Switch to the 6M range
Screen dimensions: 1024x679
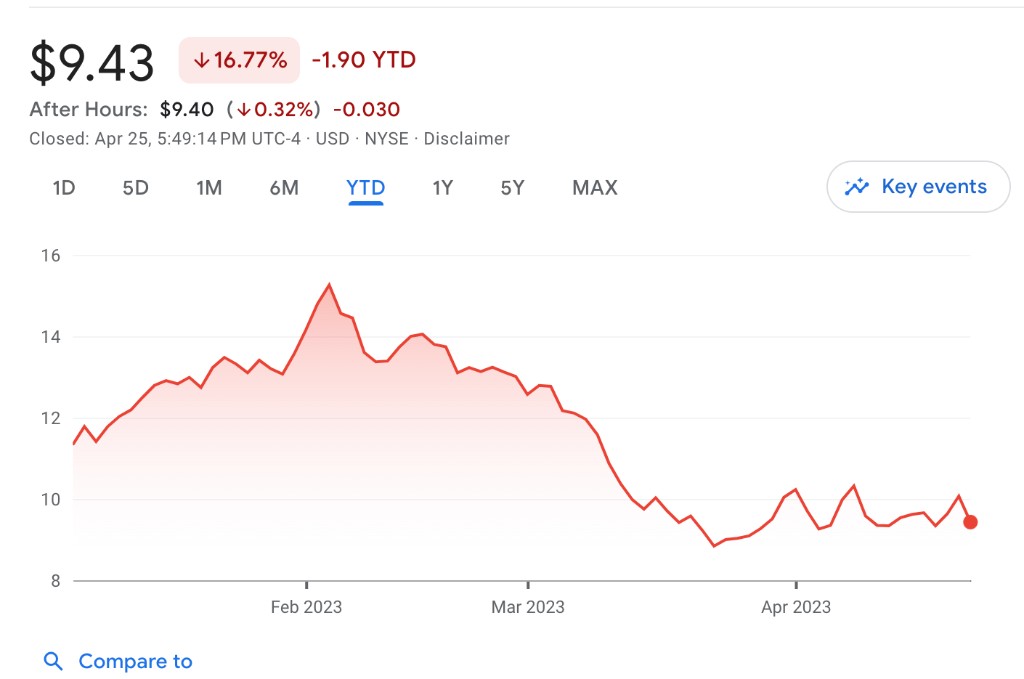point(284,188)
